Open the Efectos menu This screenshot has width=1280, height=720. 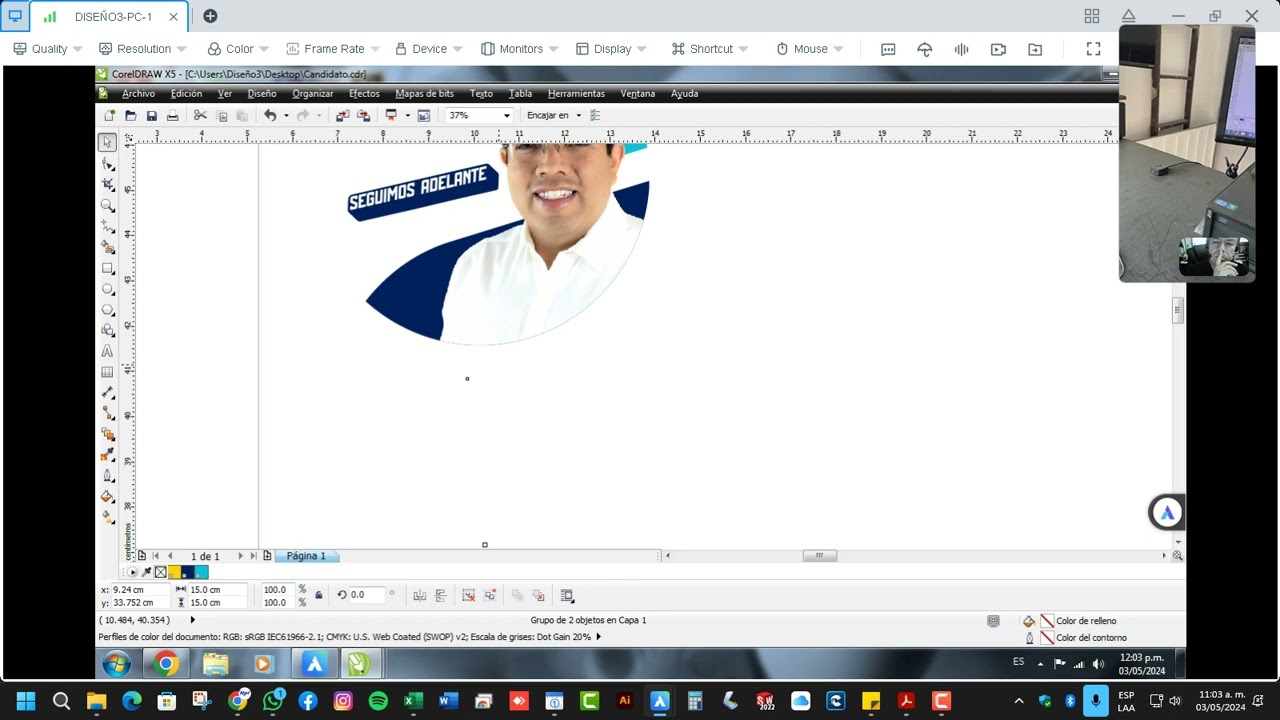coord(364,94)
